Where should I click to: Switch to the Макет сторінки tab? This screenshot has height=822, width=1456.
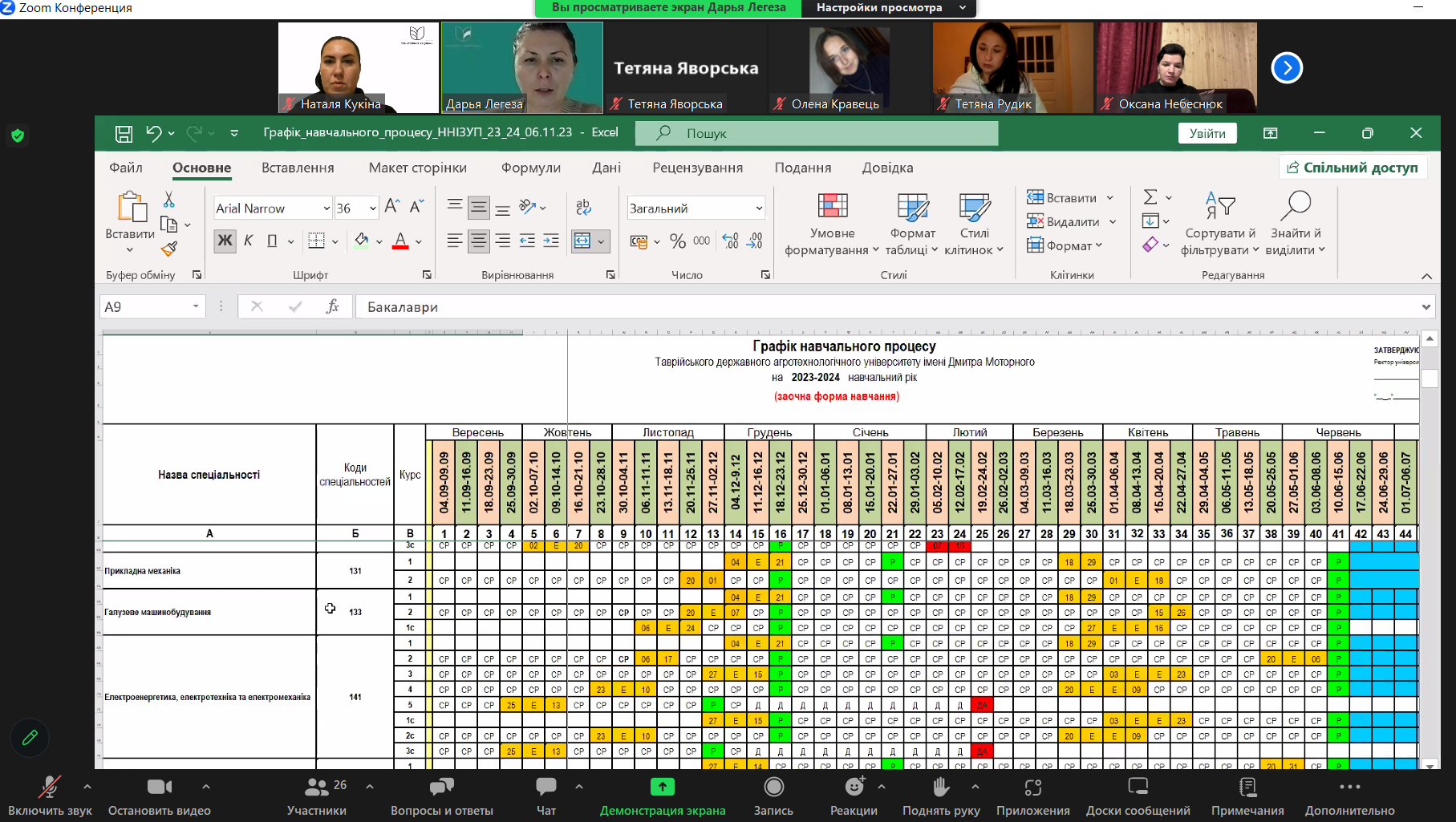[418, 168]
